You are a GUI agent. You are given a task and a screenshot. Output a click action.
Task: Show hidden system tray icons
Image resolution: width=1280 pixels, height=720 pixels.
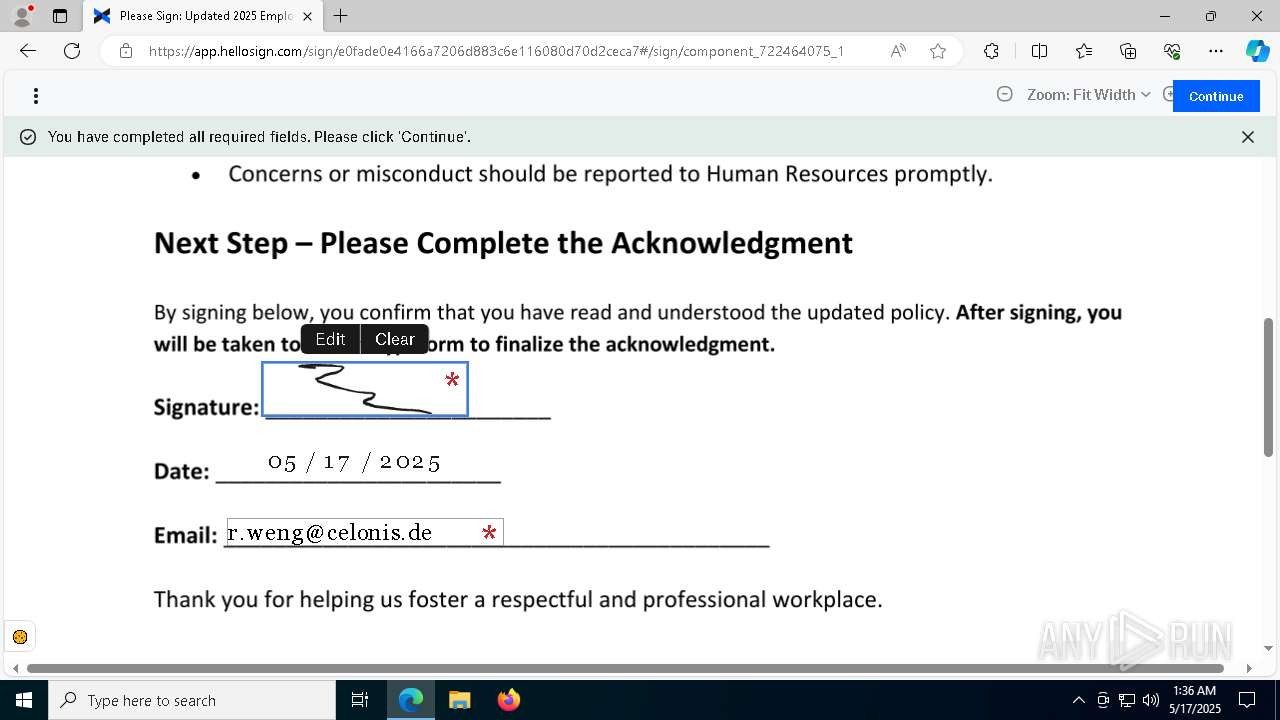1078,700
